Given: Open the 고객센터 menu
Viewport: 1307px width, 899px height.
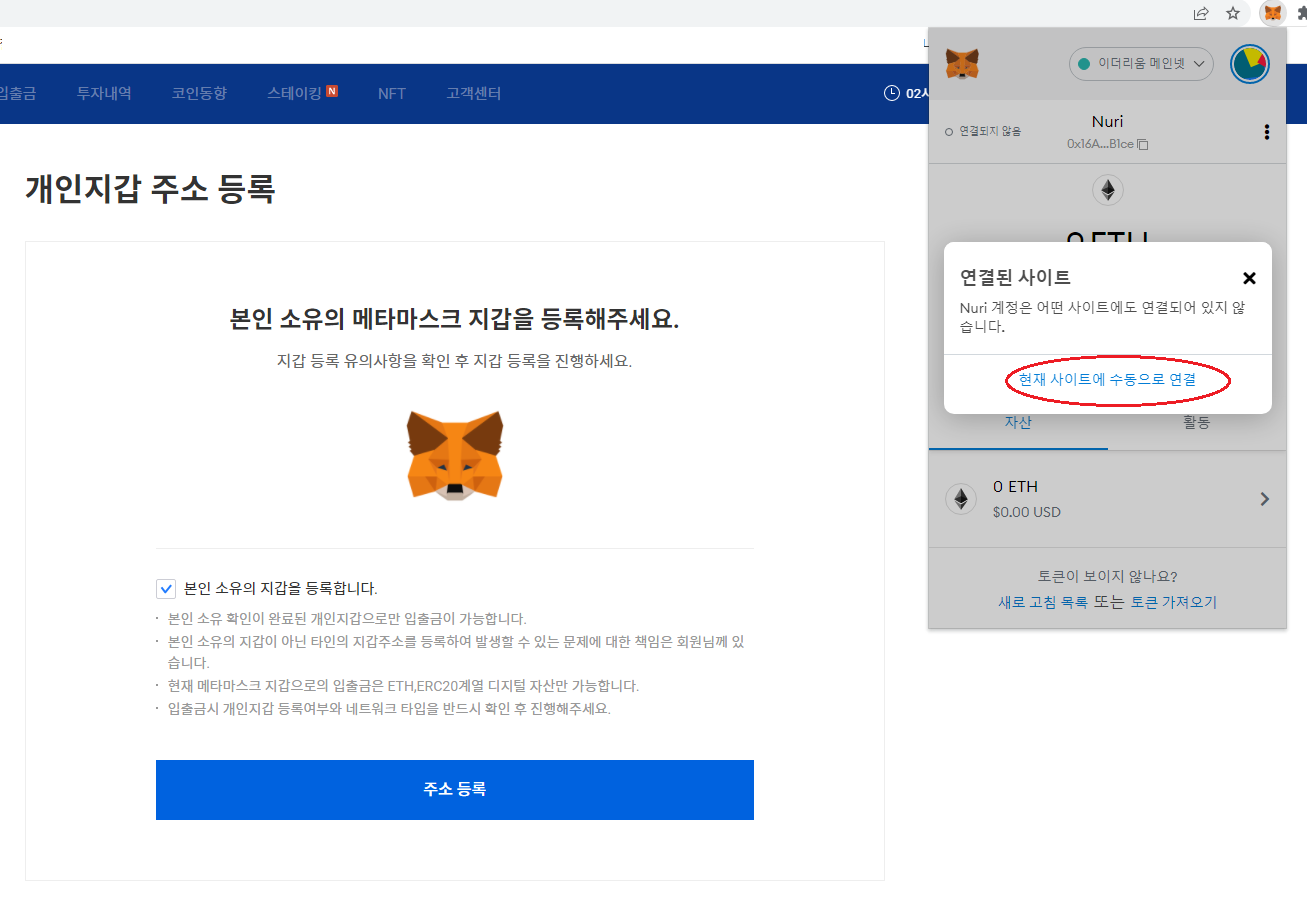Looking at the screenshot, I should click(474, 93).
